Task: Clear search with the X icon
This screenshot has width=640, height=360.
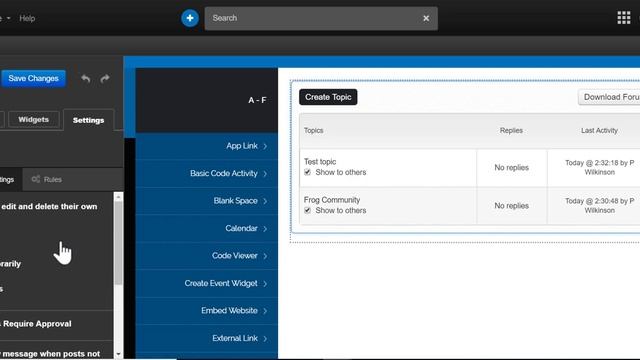Action: (426, 18)
